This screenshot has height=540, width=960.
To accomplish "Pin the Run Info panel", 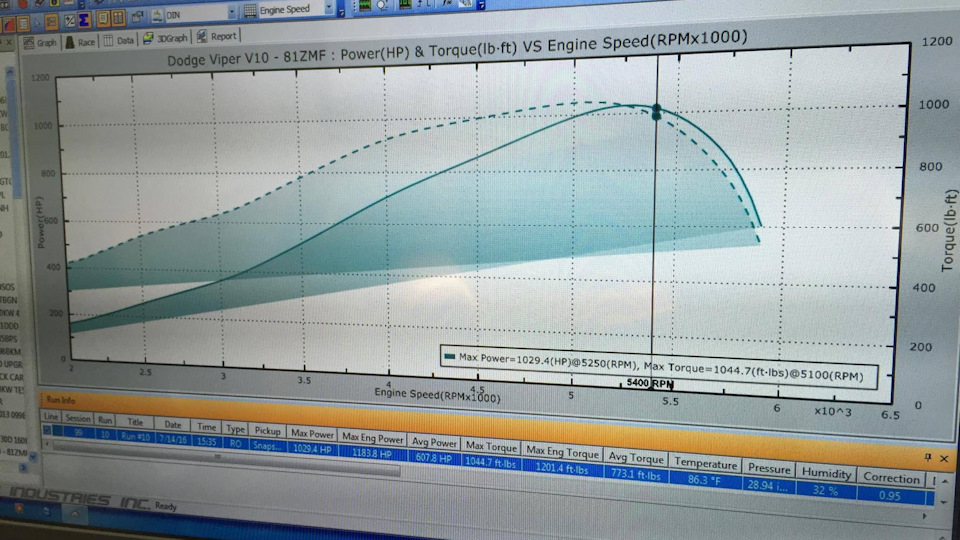I will pos(928,457).
